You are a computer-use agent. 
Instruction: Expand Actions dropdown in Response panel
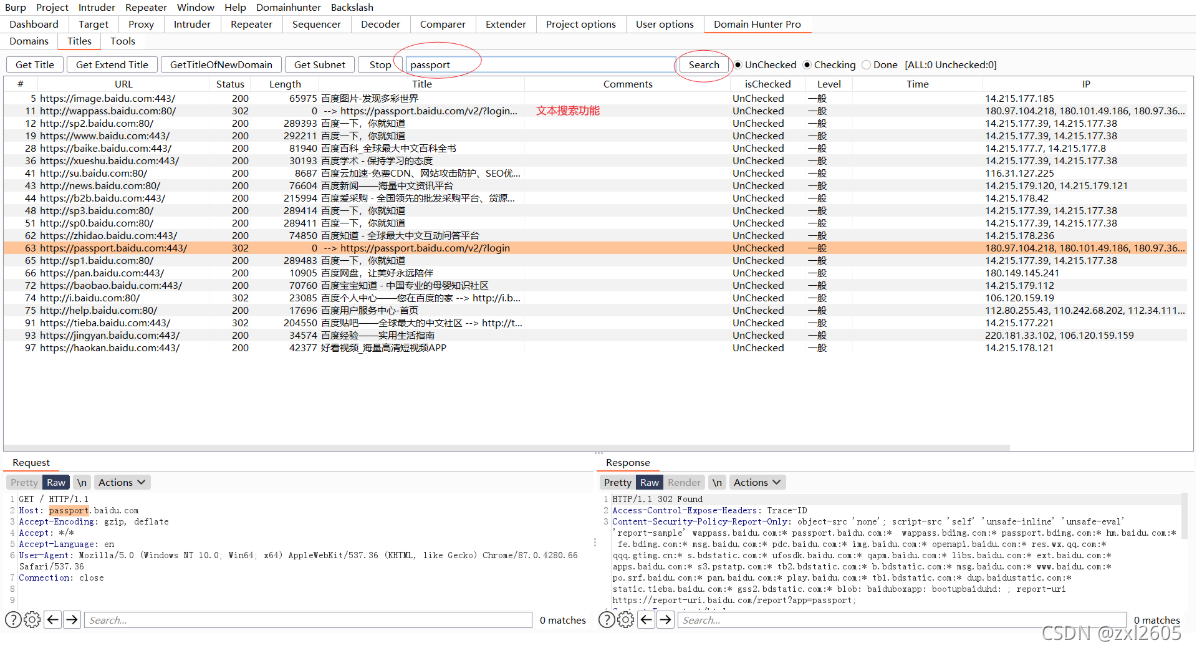click(756, 482)
